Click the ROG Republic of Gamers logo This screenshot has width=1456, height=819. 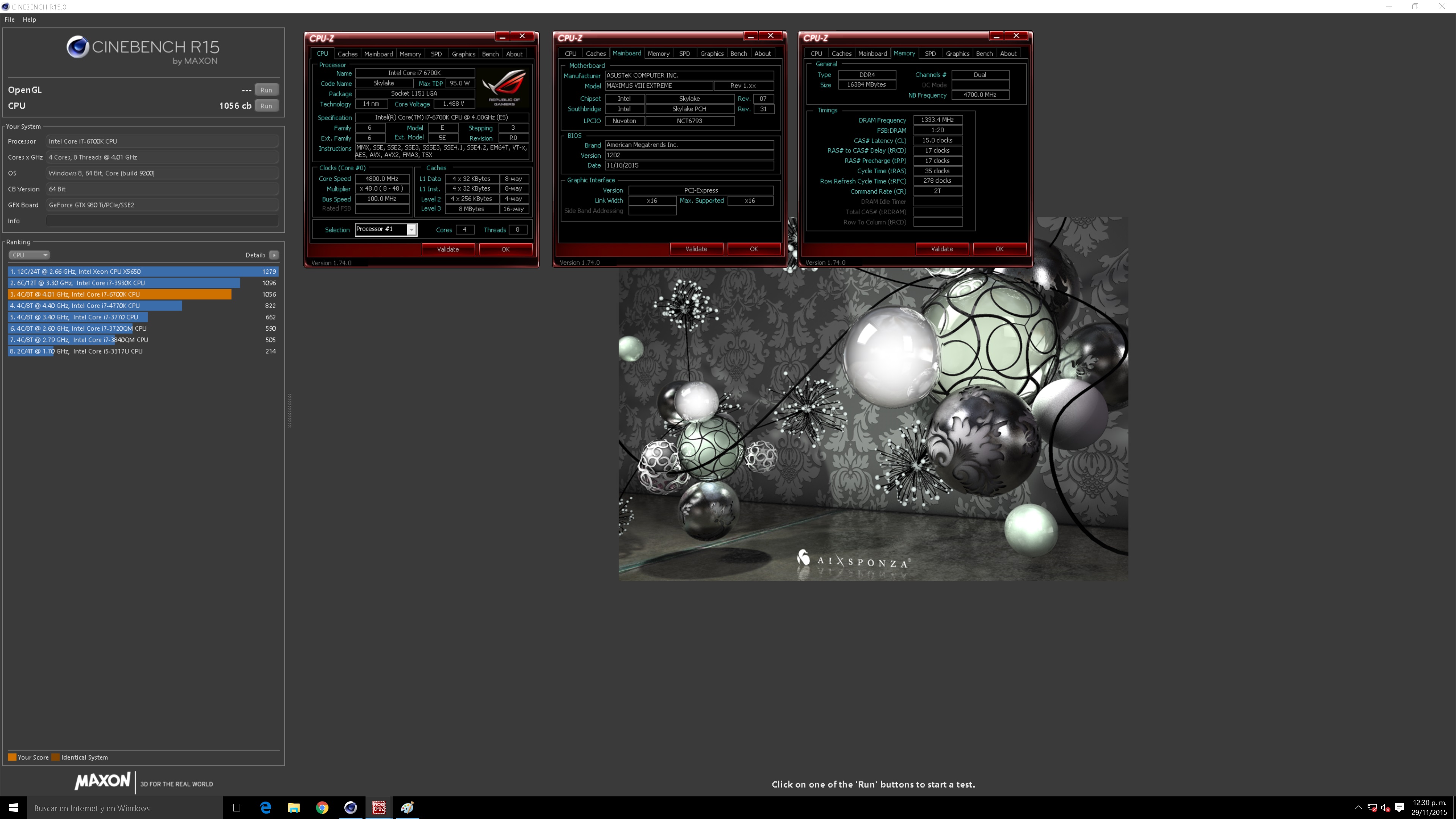tap(504, 88)
